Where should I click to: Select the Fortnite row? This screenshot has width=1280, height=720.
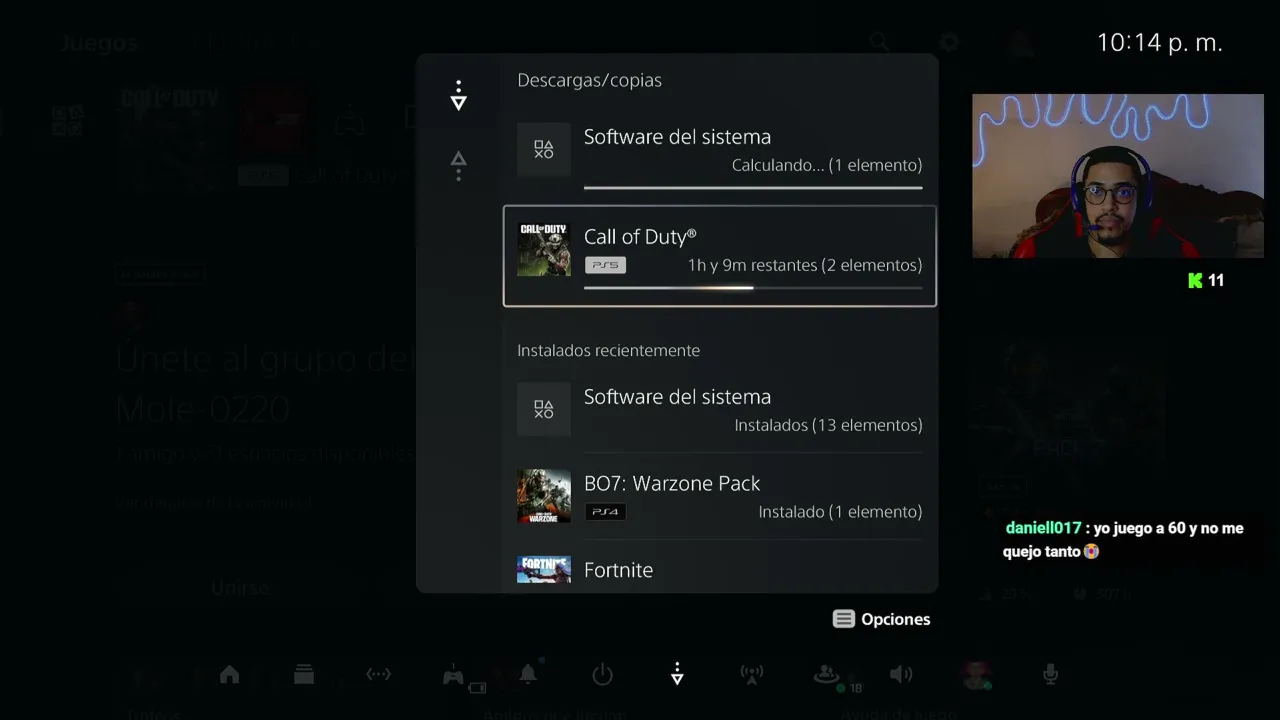click(x=720, y=570)
